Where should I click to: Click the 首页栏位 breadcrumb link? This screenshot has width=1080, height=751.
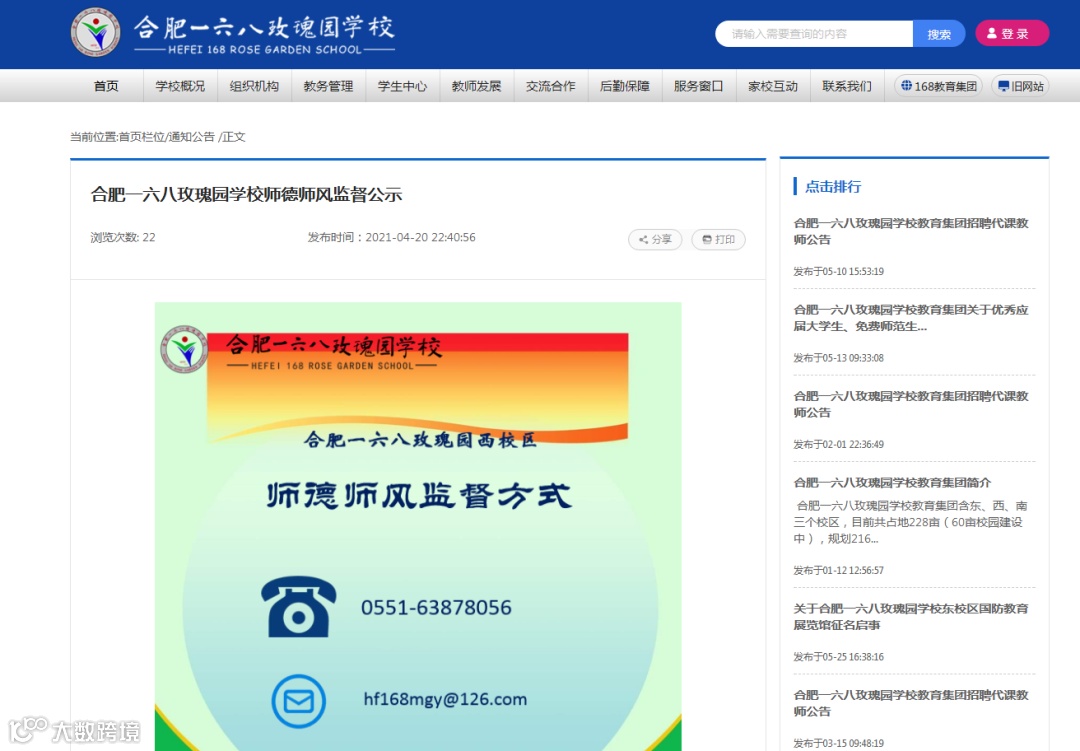tap(142, 136)
